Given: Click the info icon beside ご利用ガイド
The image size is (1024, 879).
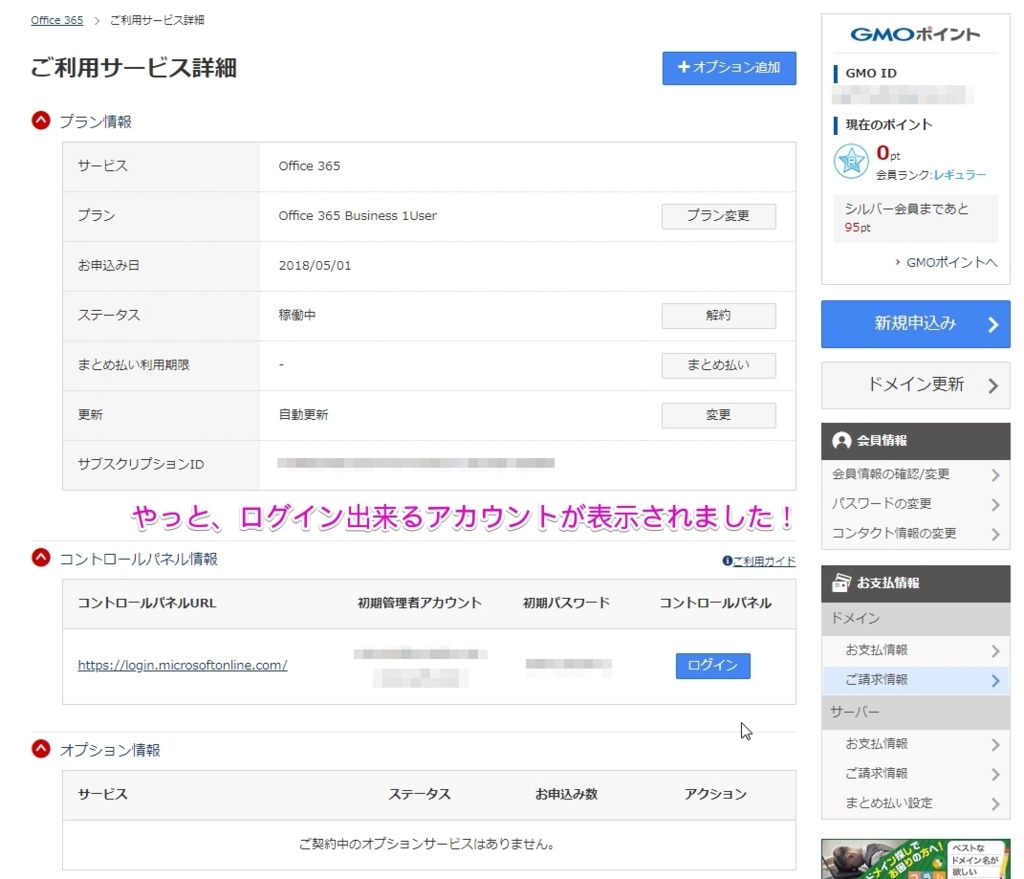Looking at the screenshot, I should click(x=727, y=561).
